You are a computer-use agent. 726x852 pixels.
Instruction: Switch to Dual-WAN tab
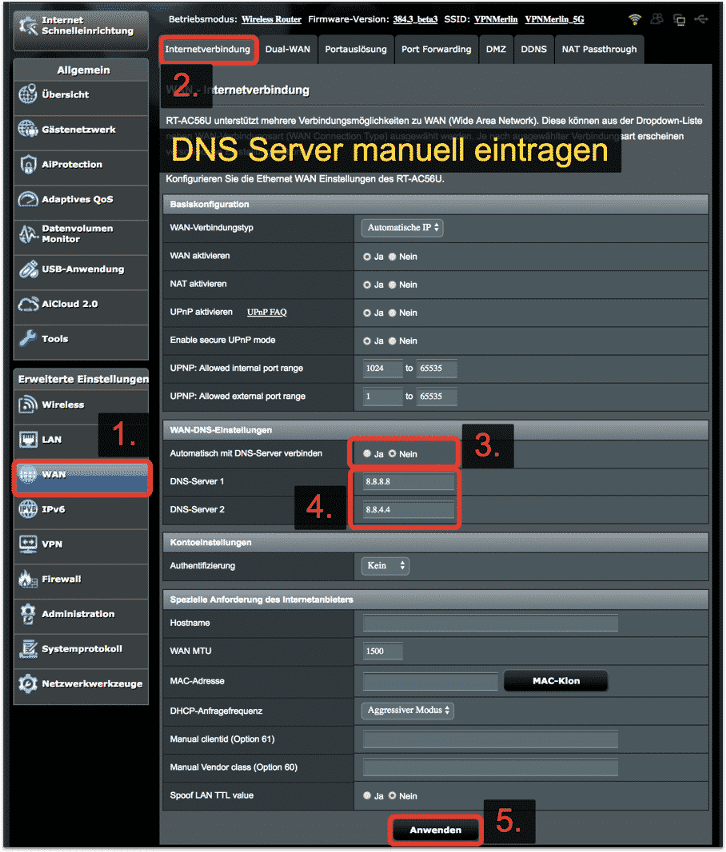click(x=287, y=49)
